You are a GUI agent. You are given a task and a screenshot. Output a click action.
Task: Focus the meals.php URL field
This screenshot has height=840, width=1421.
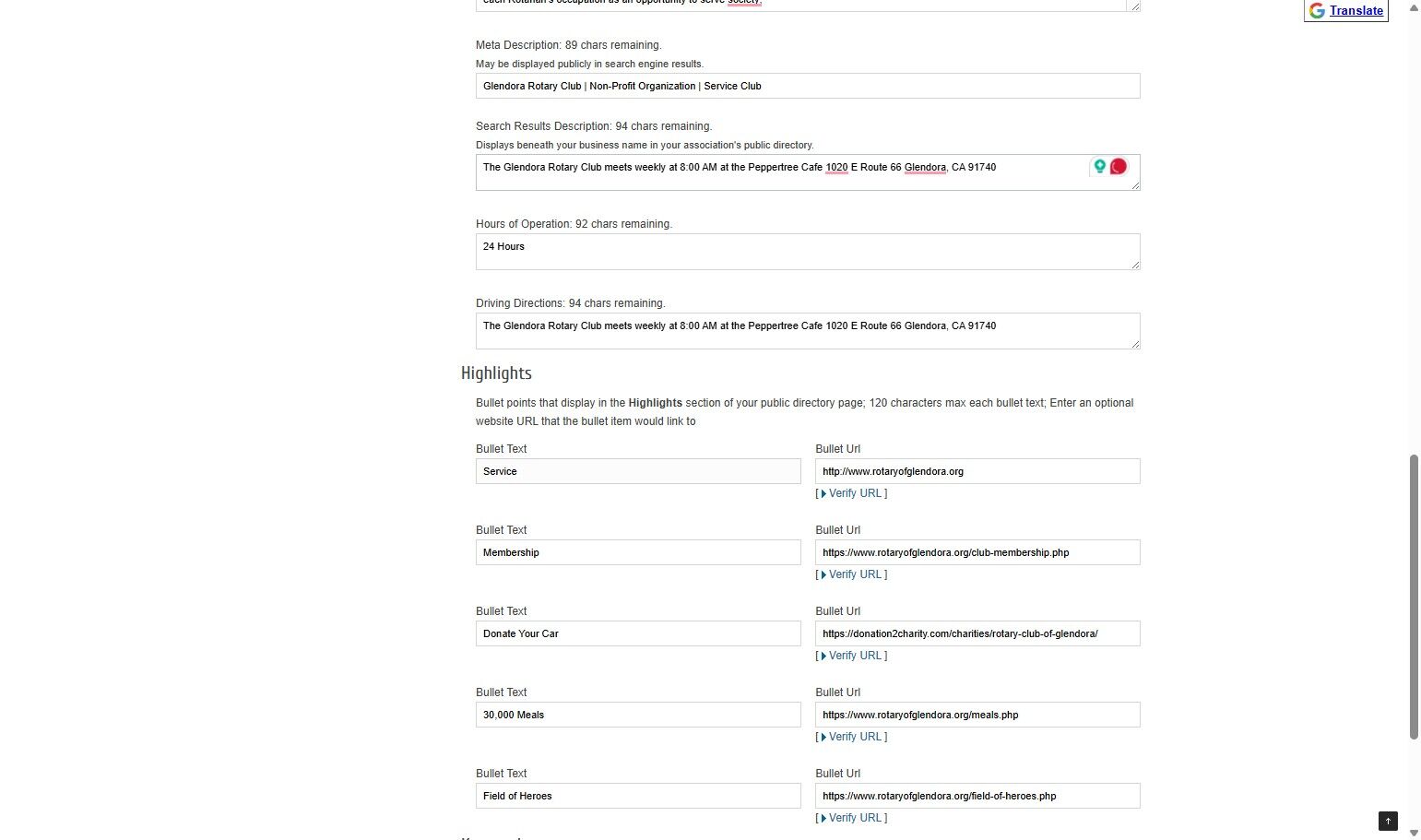[977, 715]
